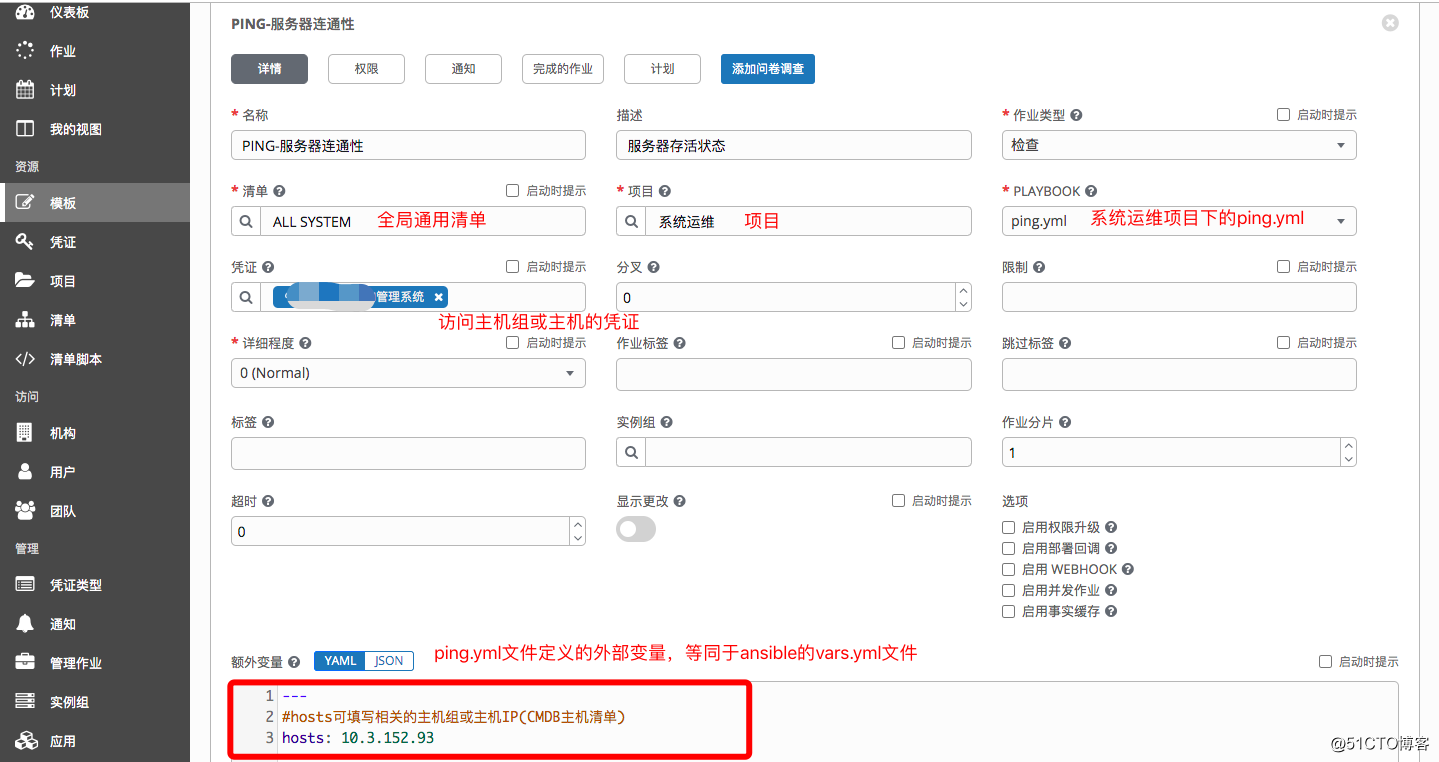Click the 凭证类型 list icon
Image resolution: width=1439 pixels, height=762 pixels.
pos(25,585)
